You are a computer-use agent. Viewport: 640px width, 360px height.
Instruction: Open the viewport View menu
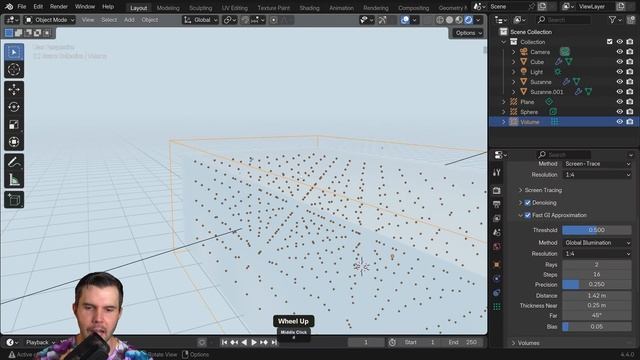coord(87,20)
